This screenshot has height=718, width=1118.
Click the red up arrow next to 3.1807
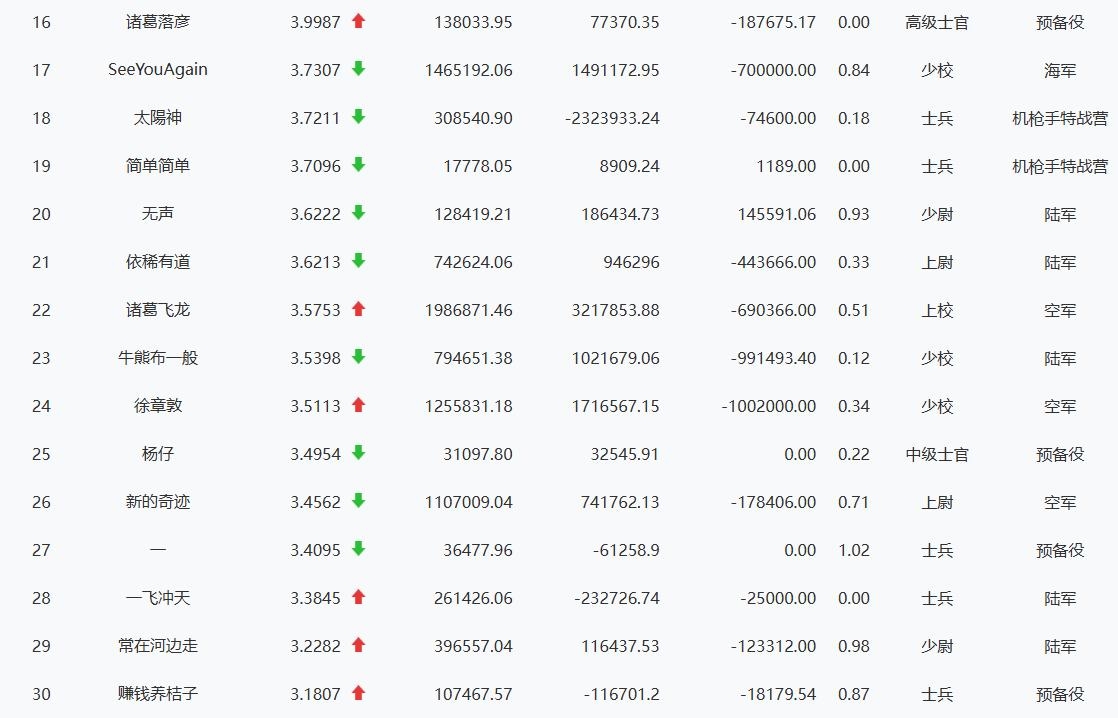coord(358,693)
